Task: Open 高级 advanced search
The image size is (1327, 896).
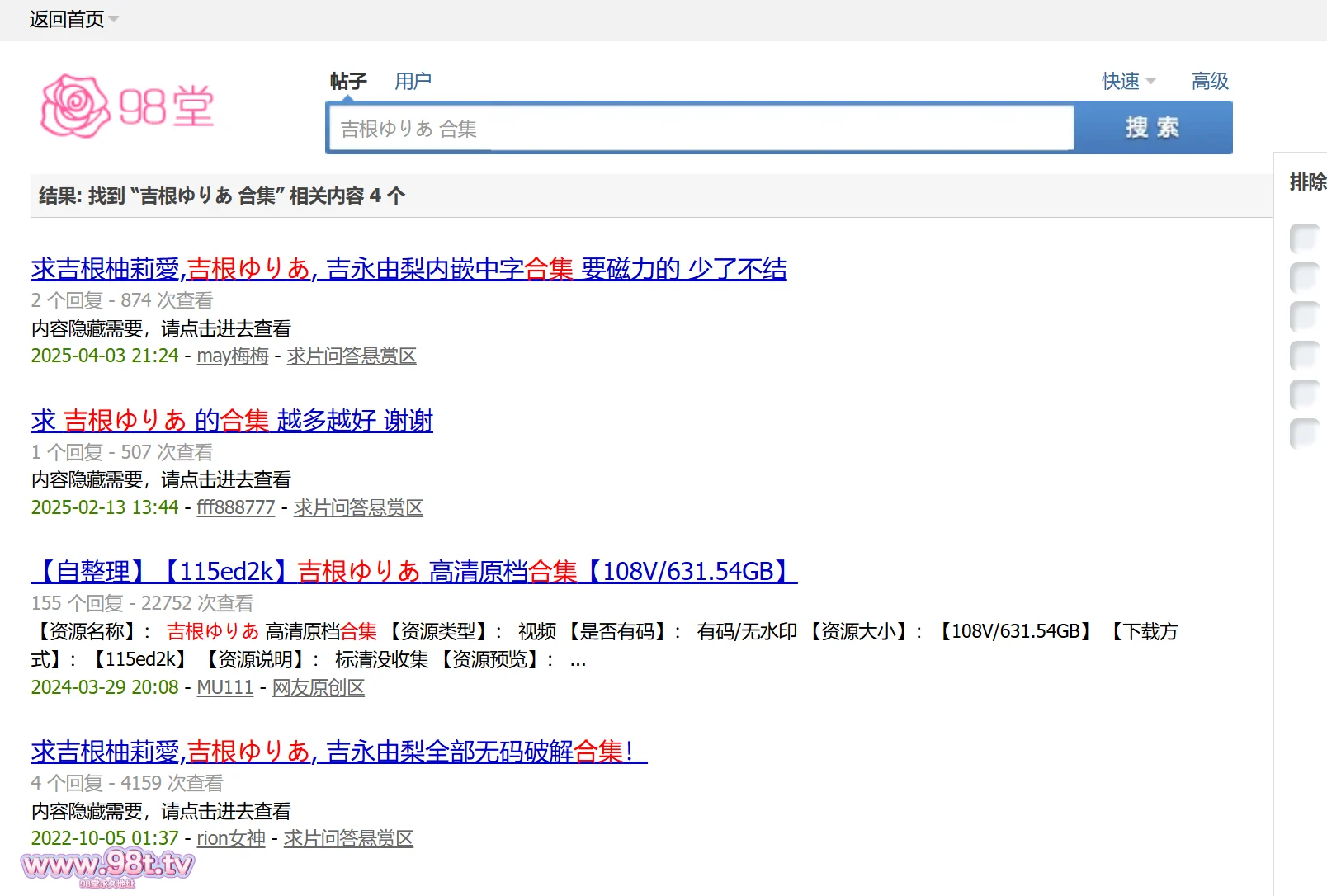Action: pos(1210,81)
